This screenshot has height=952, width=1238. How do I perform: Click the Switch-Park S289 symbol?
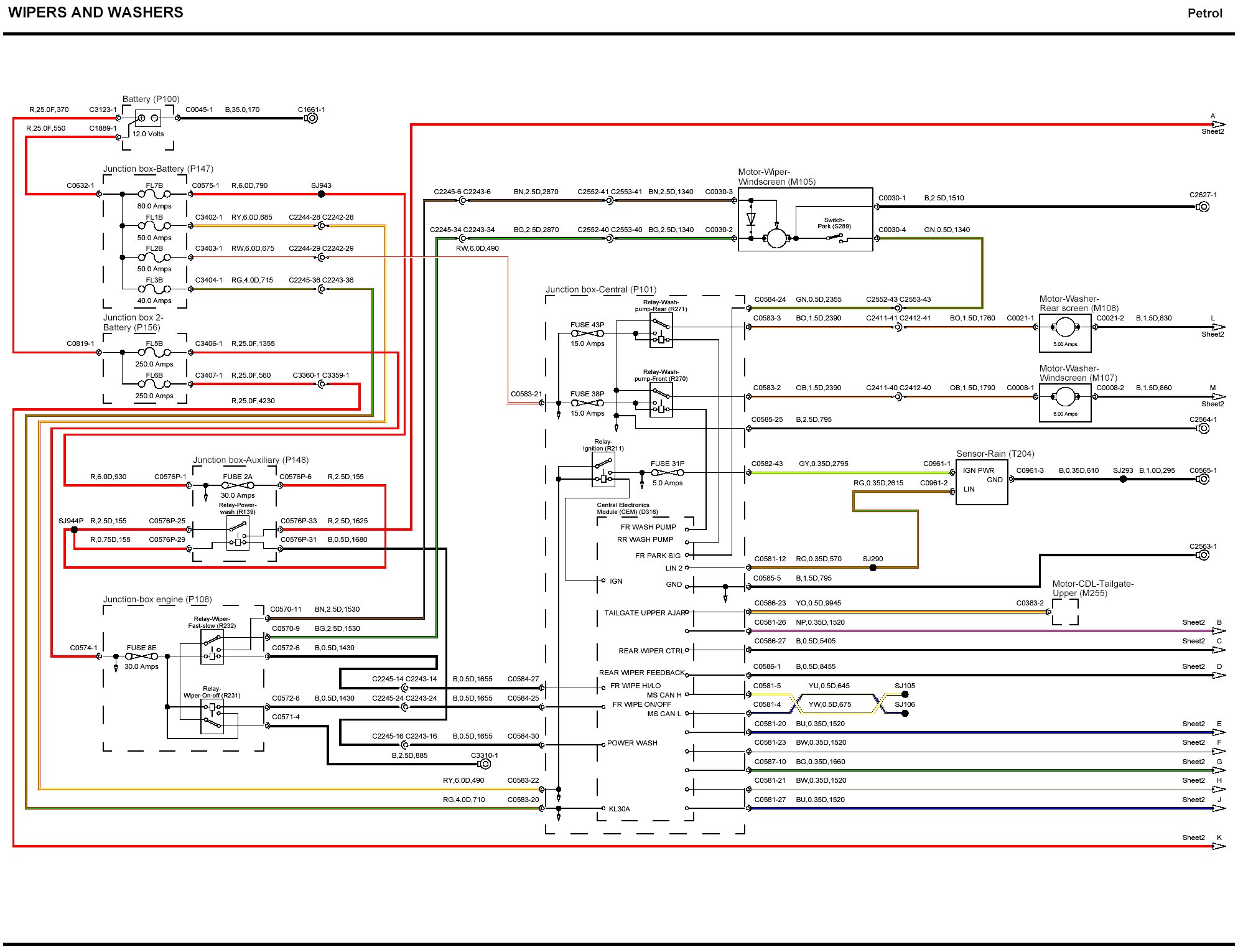(835, 237)
